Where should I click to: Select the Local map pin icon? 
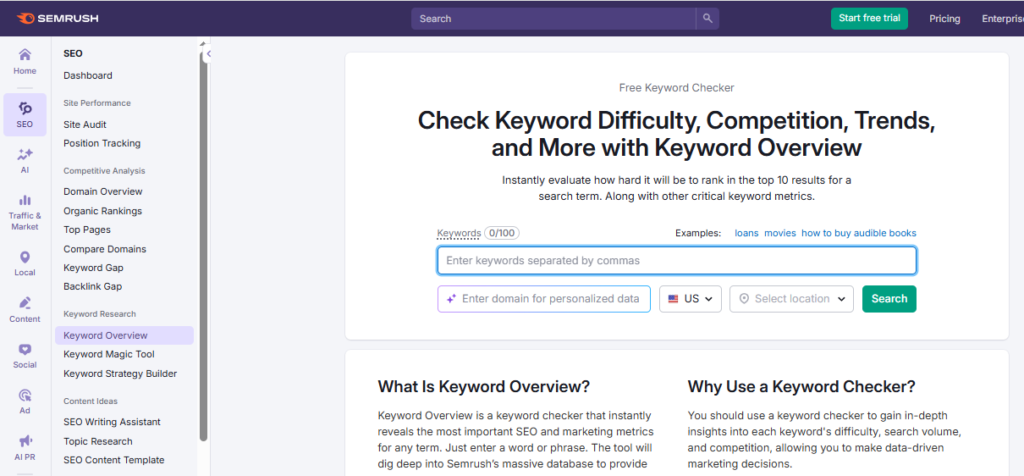25,258
